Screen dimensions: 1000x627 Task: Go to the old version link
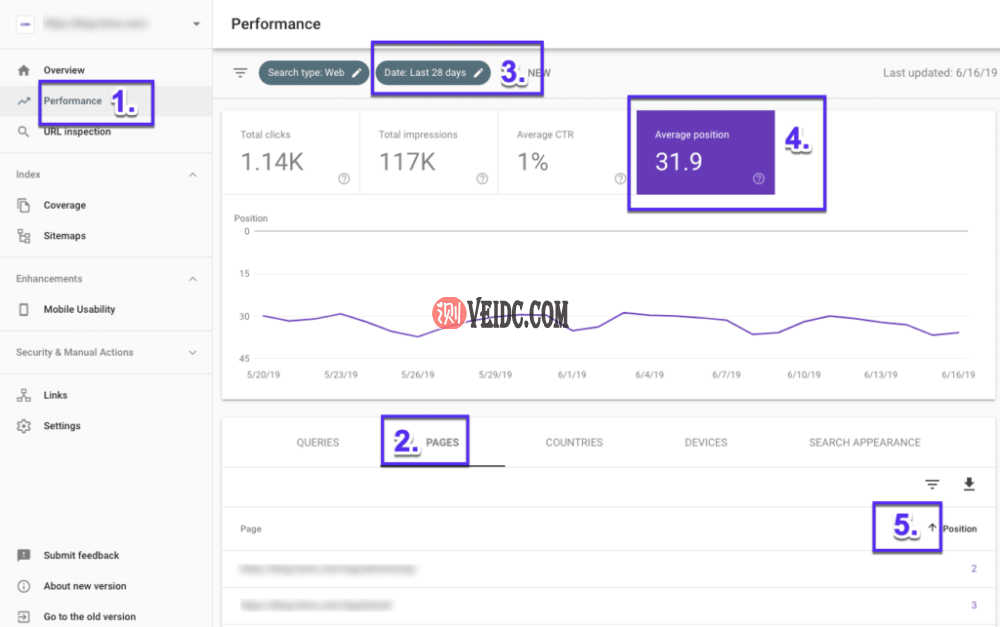[x=89, y=616]
